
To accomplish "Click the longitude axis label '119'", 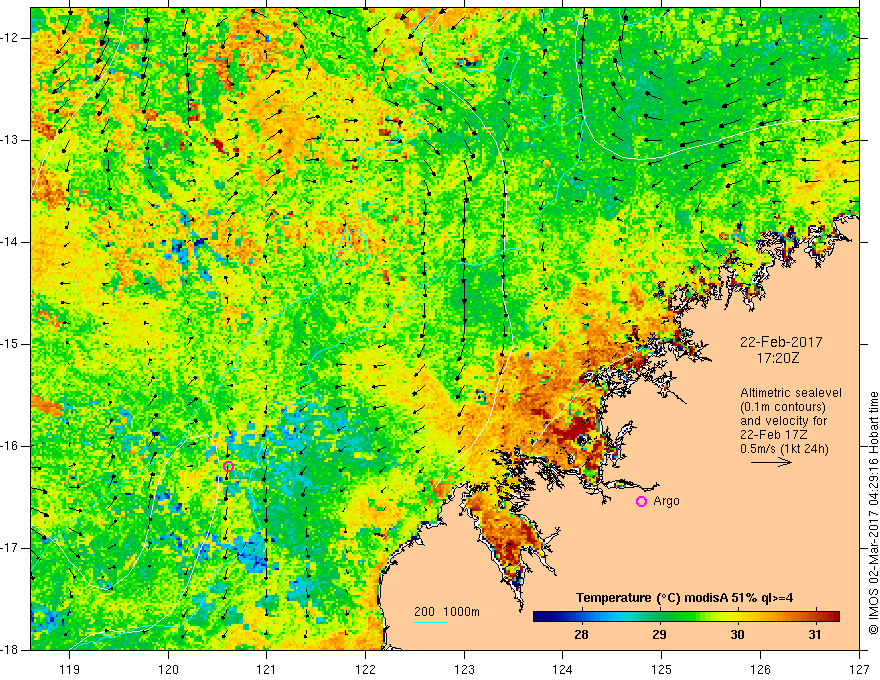I will click(x=70, y=669).
